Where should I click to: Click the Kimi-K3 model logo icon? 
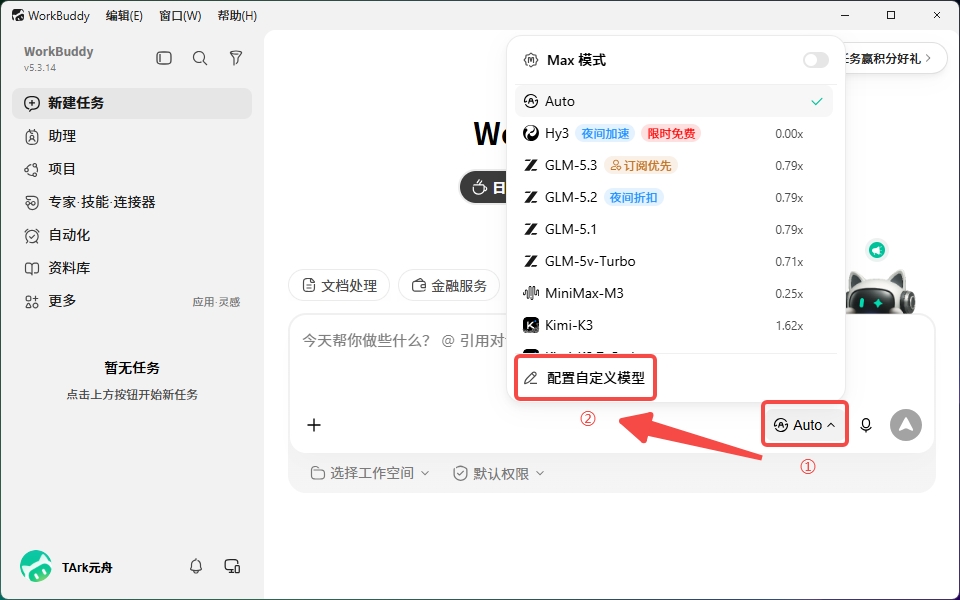pyautogui.click(x=531, y=325)
